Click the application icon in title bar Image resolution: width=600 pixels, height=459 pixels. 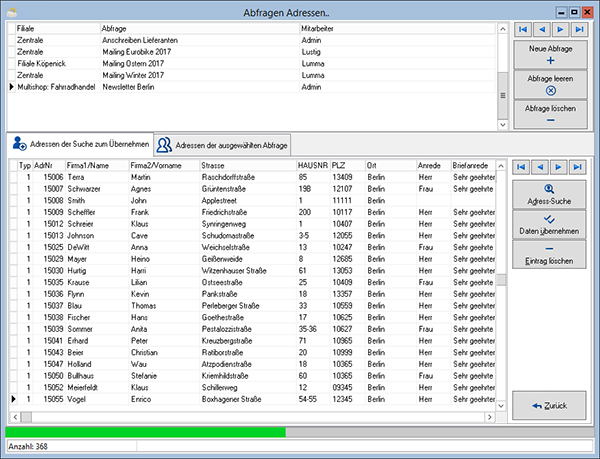[x=12, y=13]
